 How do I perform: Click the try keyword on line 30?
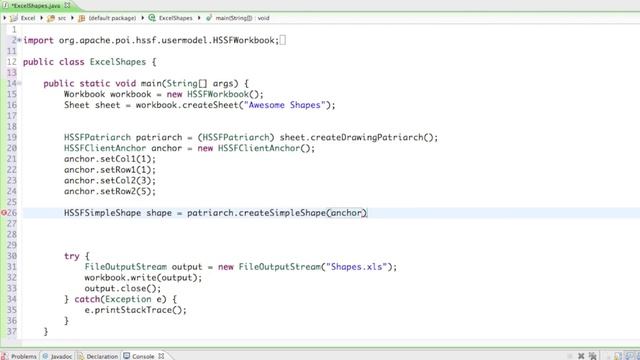71,256
